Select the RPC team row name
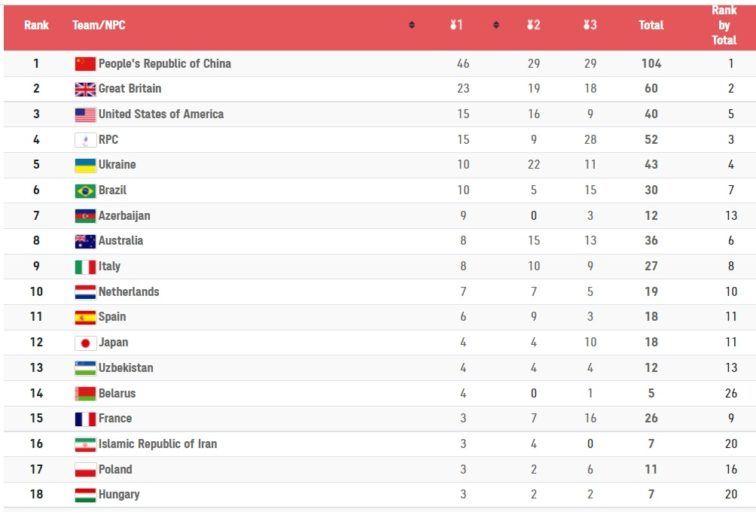Image resolution: width=756 pixels, height=512 pixels. [x=108, y=140]
